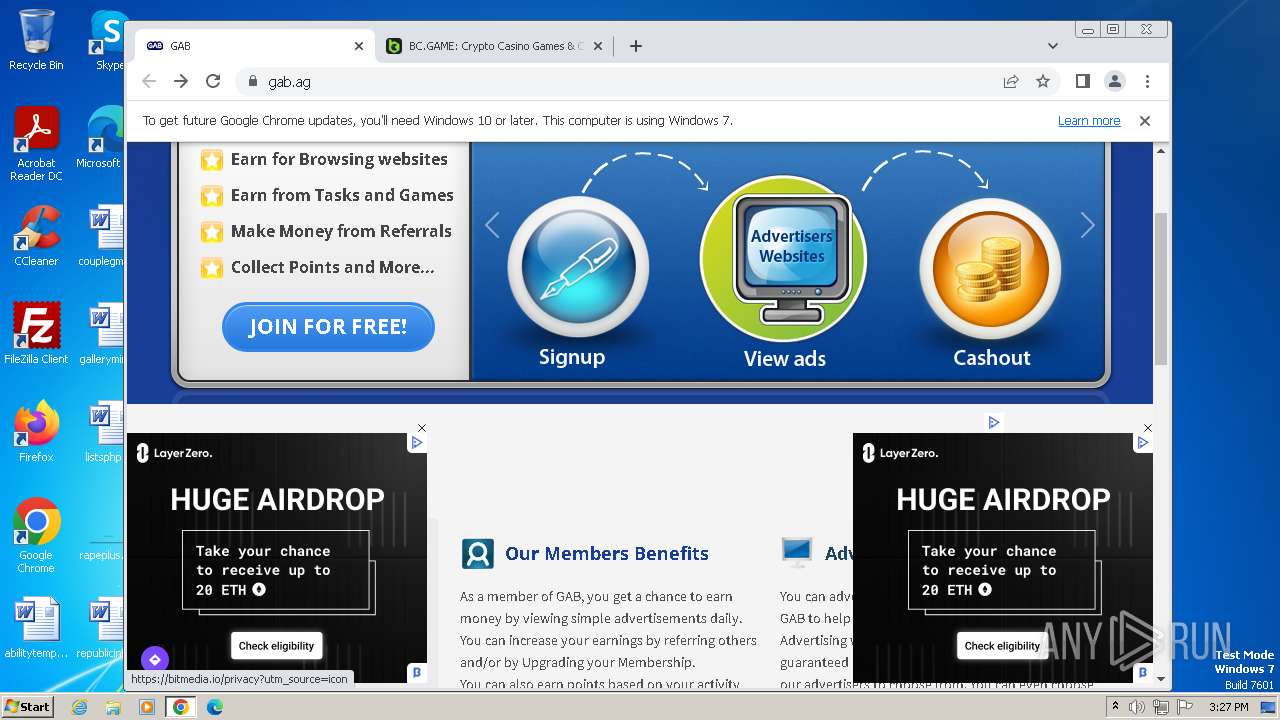Screen dimensions: 1280x720
Task: Open a new tab with the plus button
Action: (x=636, y=46)
